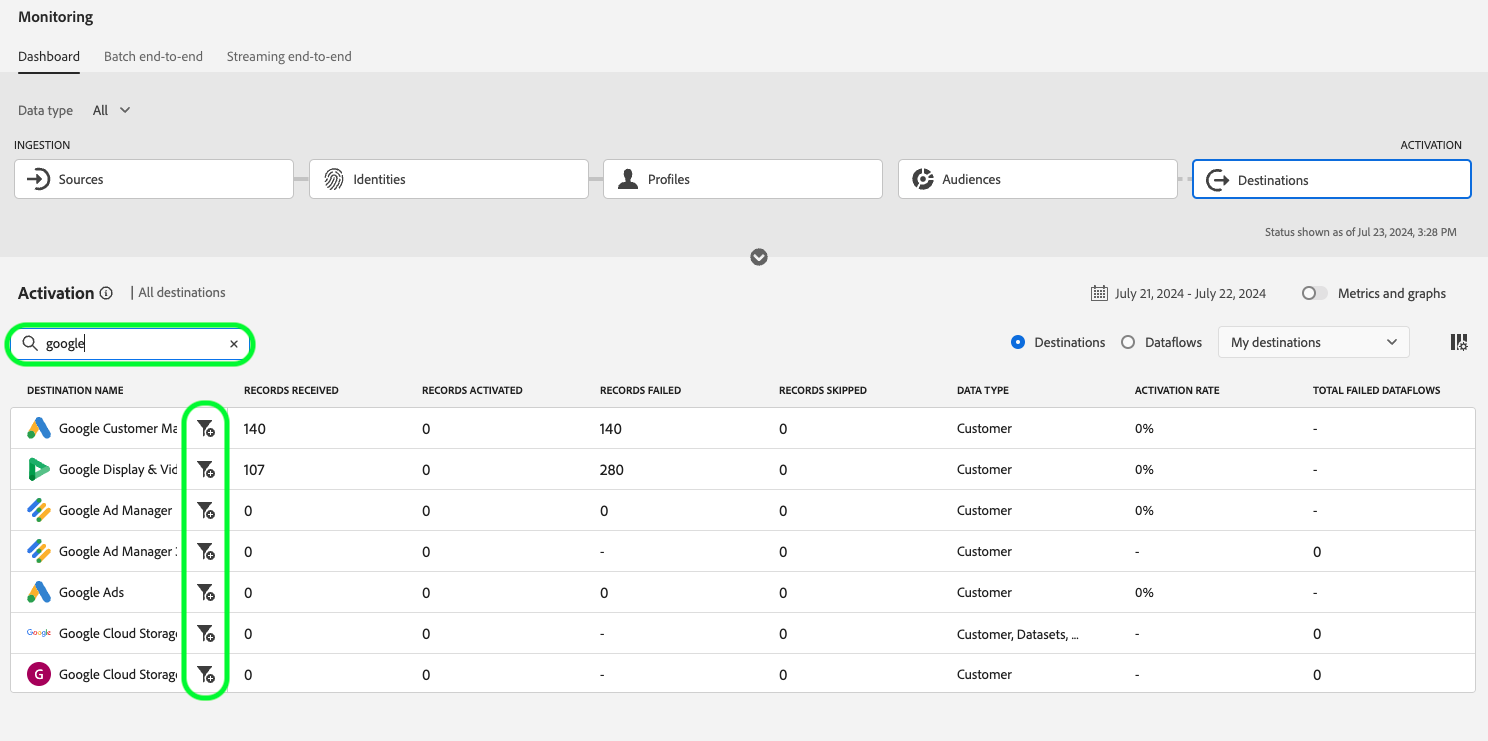Click the Sources ingestion card

pos(154,180)
